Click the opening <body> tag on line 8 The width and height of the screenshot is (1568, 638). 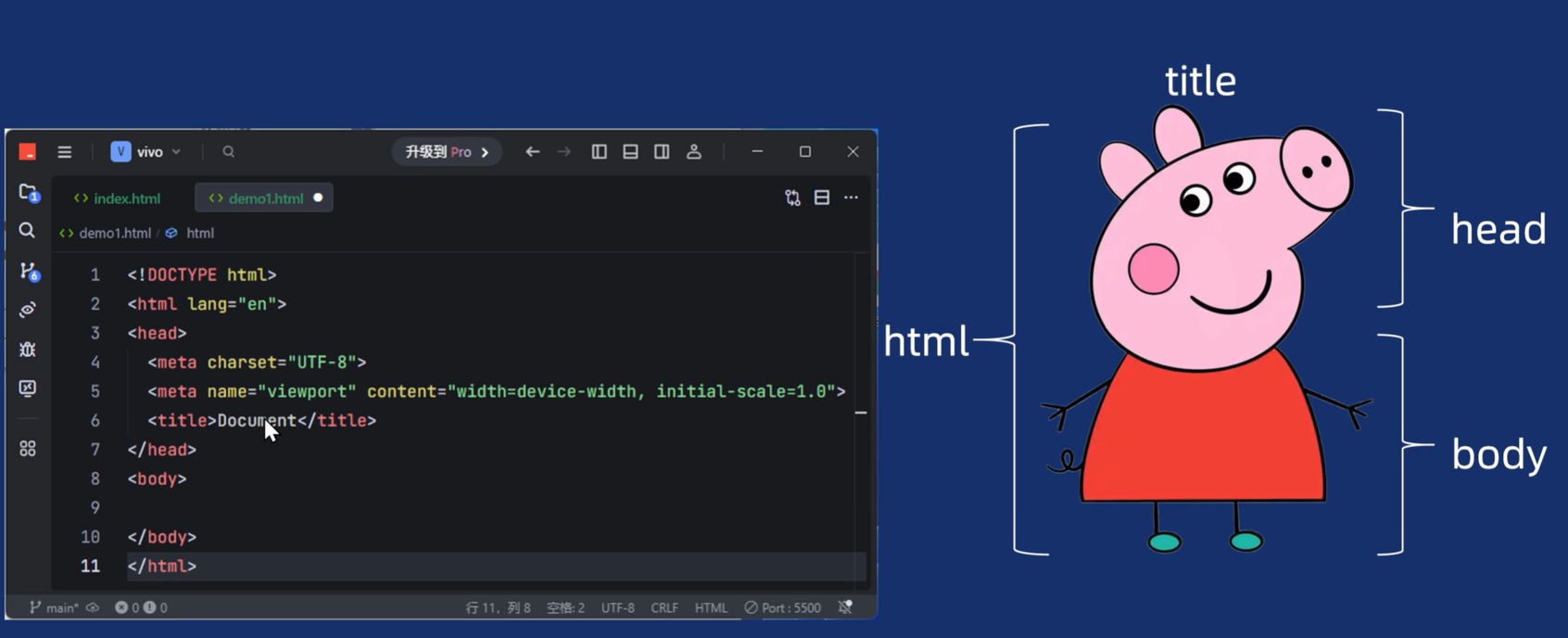tap(157, 479)
